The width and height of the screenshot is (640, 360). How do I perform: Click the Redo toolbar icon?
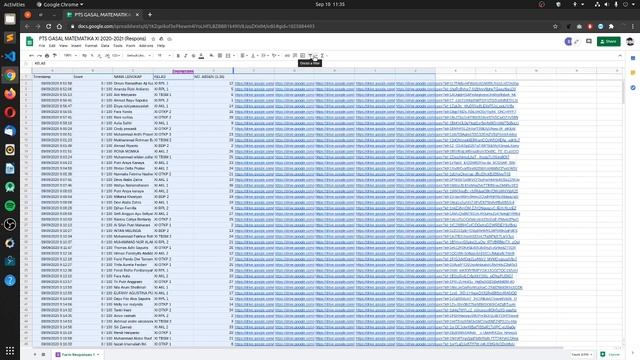pyautogui.click(x=39, y=56)
